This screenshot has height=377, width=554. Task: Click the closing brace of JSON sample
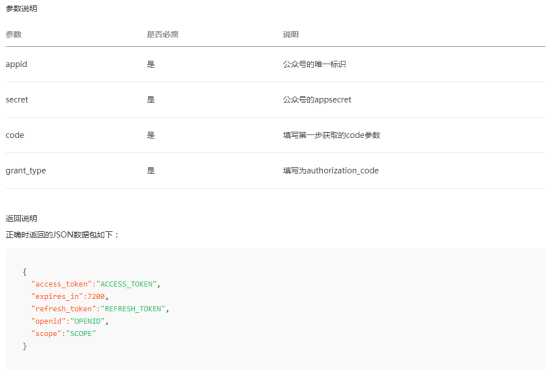tap(24, 346)
